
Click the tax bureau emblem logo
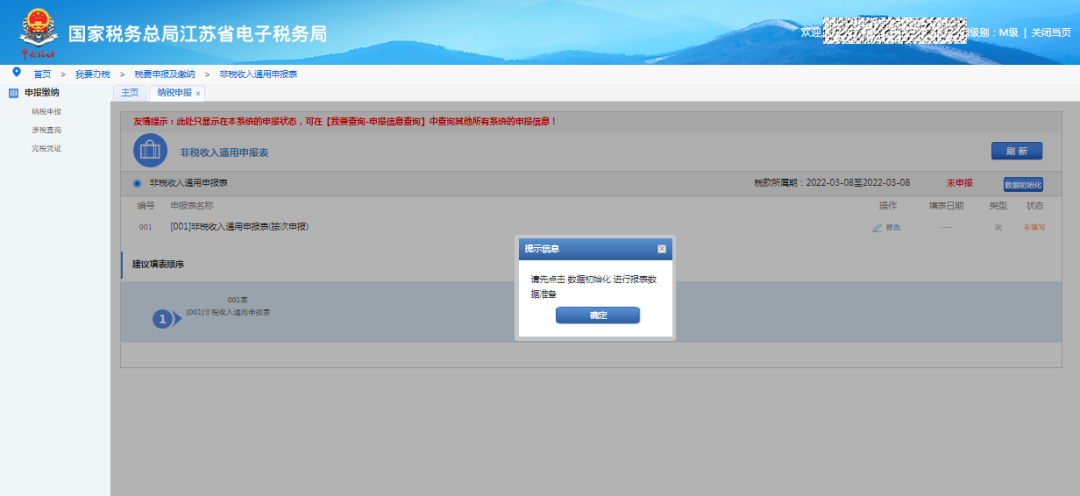(37, 32)
